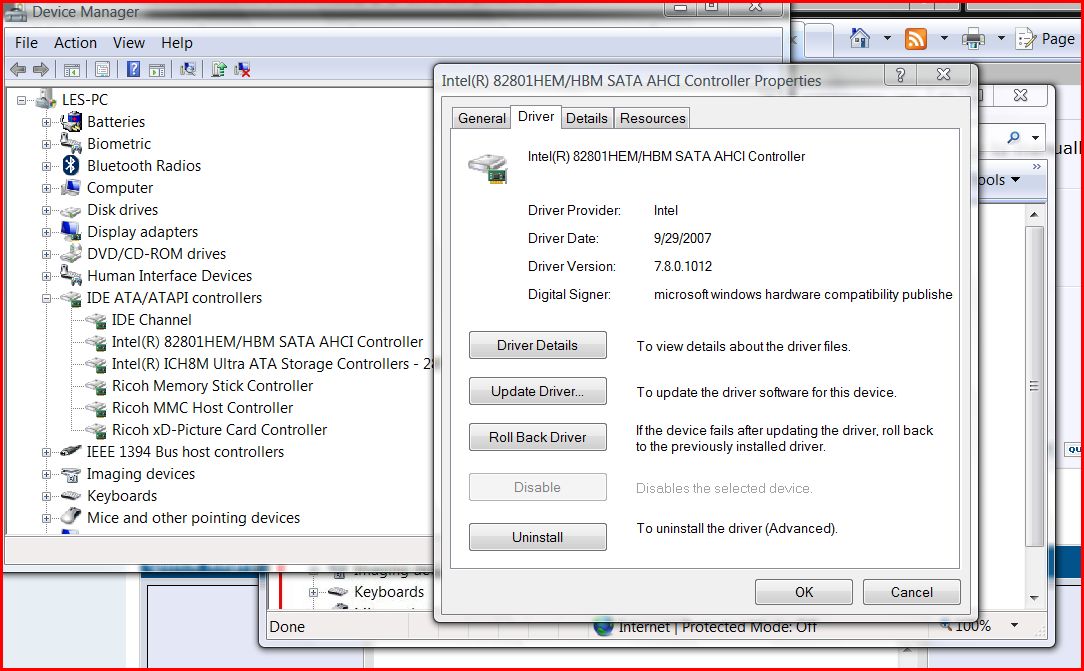Click the Scan for hardware changes icon

coord(187,69)
